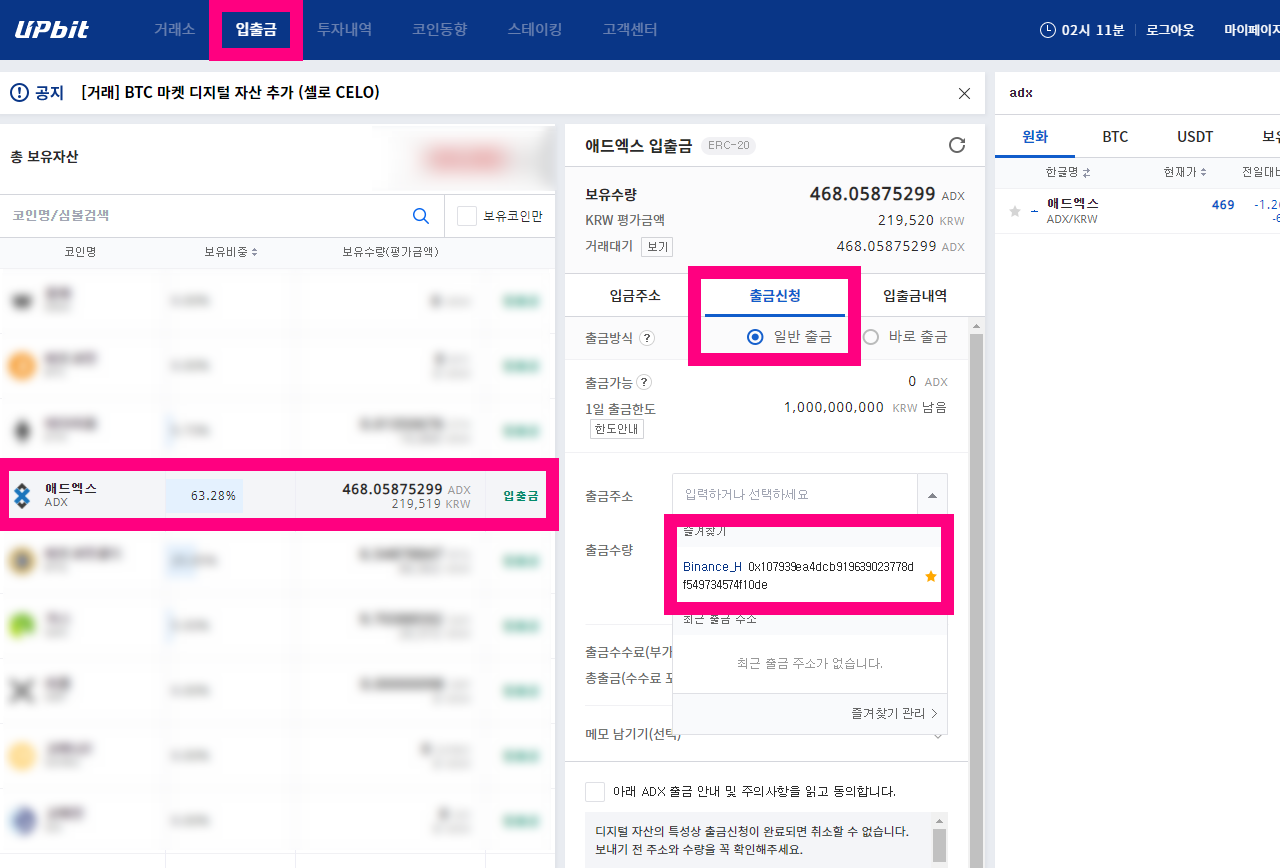Image resolution: width=1280 pixels, height=868 pixels.
Task: Select the 원화 market tab
Action: coord(1035,137)
